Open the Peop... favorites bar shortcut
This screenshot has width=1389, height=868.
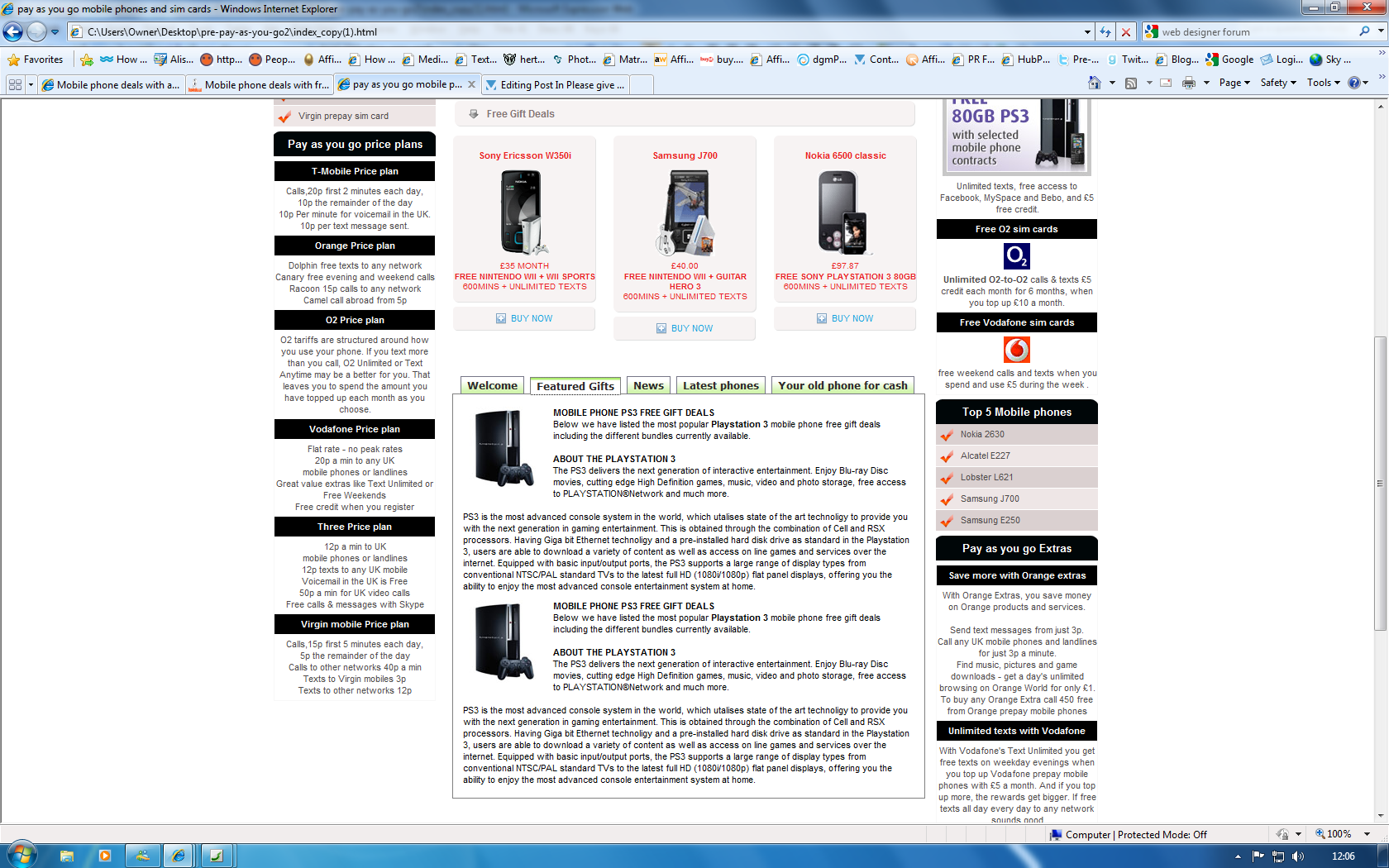click(x=272, y=60)
